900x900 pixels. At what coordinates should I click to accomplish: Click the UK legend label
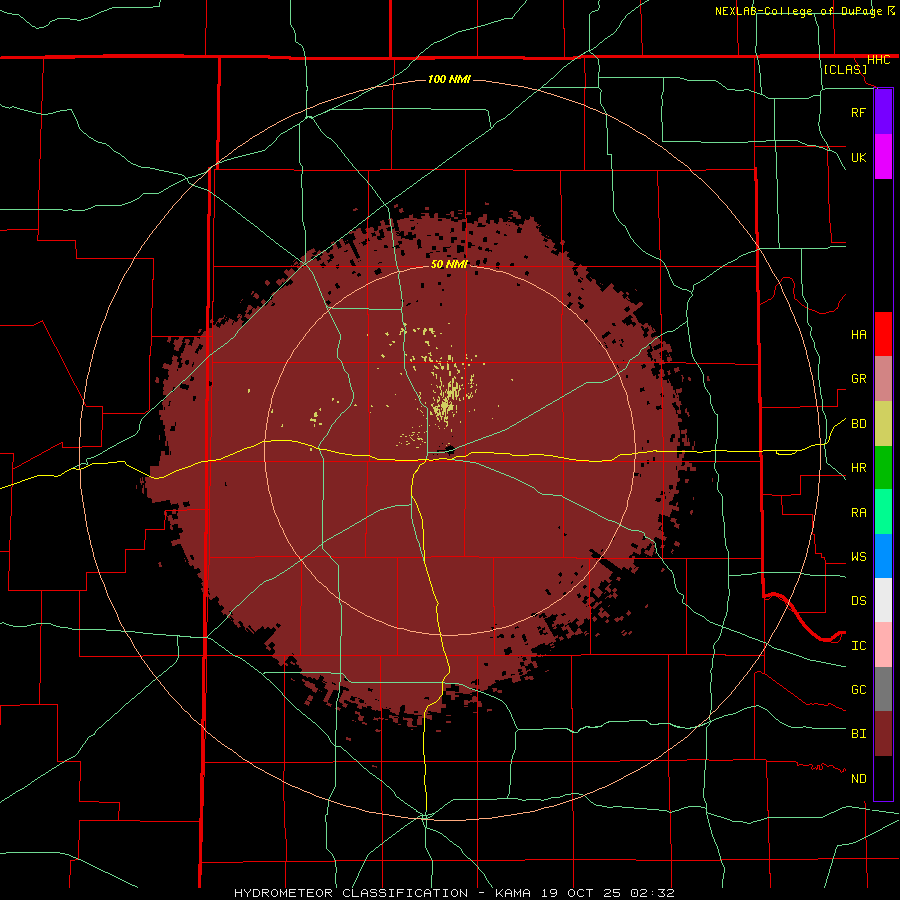point(858,158)
